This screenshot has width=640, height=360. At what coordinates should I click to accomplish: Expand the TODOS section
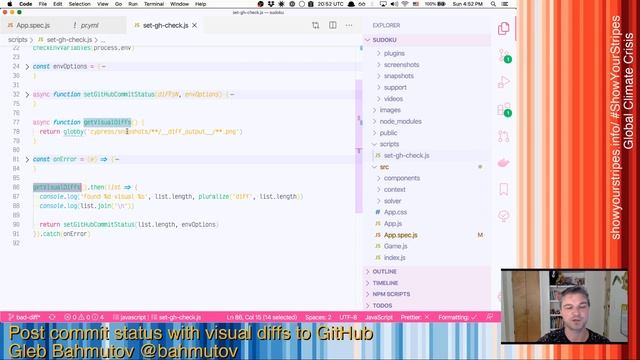pos(382,306)
